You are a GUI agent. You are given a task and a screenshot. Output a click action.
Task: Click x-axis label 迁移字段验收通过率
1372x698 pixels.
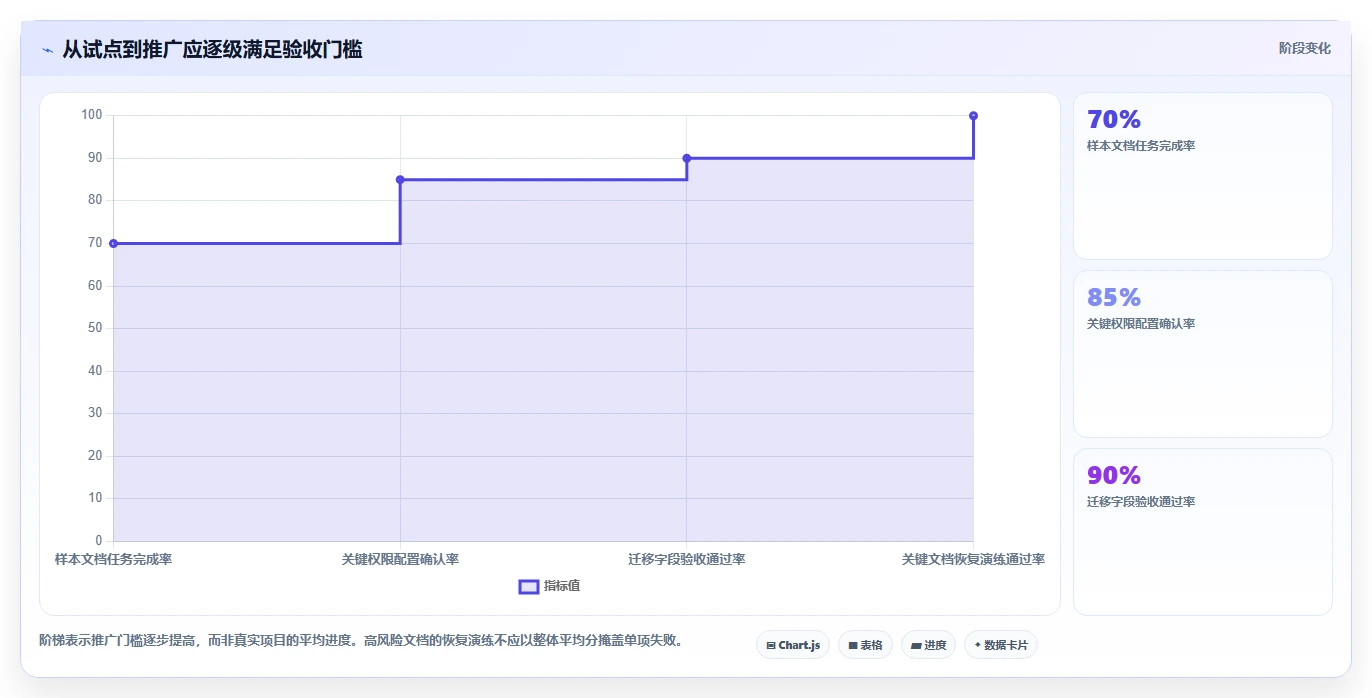tap(687, 559)
